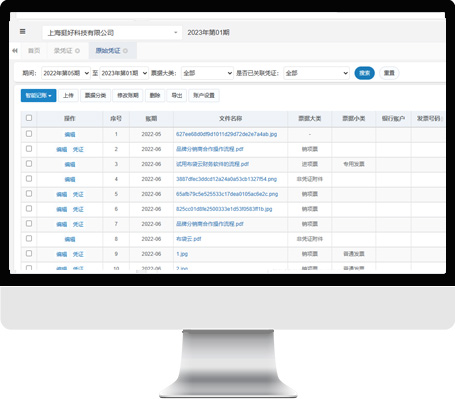Screen dimensions: 455x399
Task: Open file 65afb79c5e525533c17dea0105ac6e2c.png
Action: tap(227, 194)
